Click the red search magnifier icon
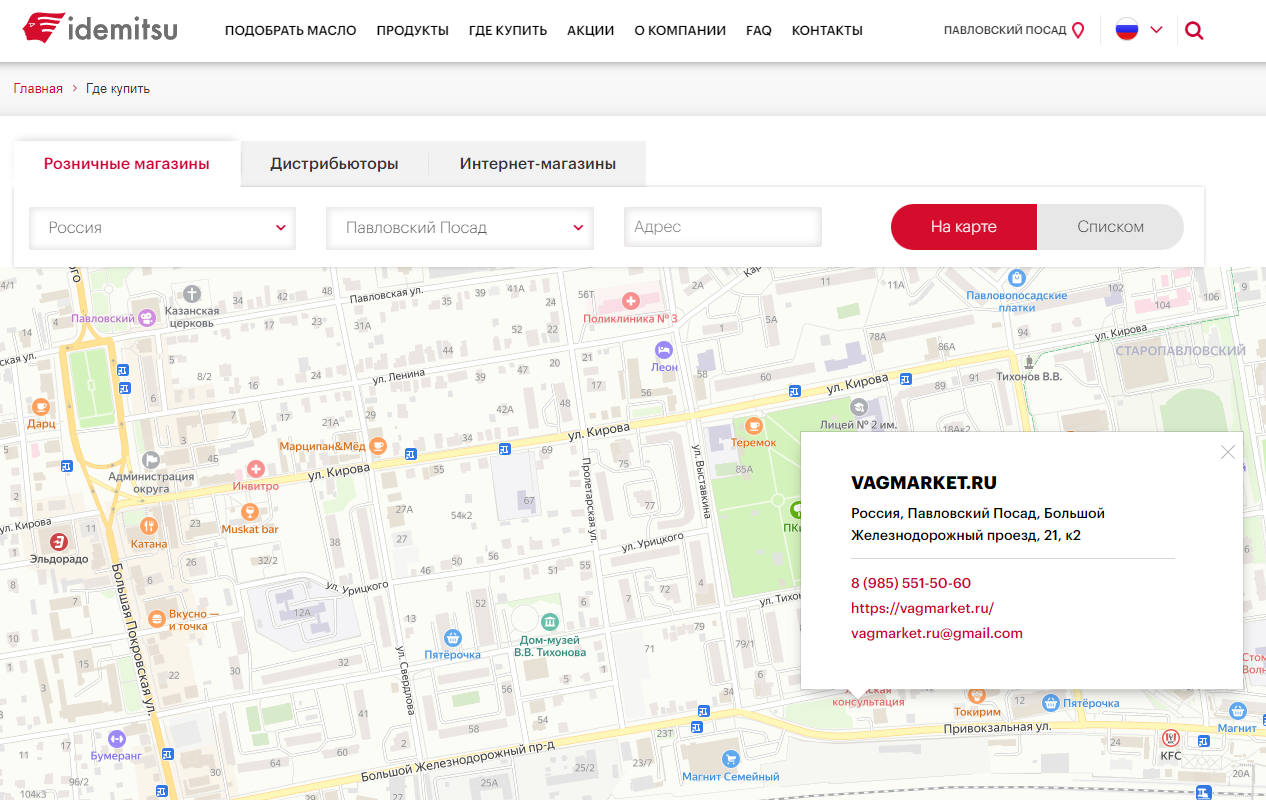Viewport: 1266px width, 800px height. (1194, 30)
